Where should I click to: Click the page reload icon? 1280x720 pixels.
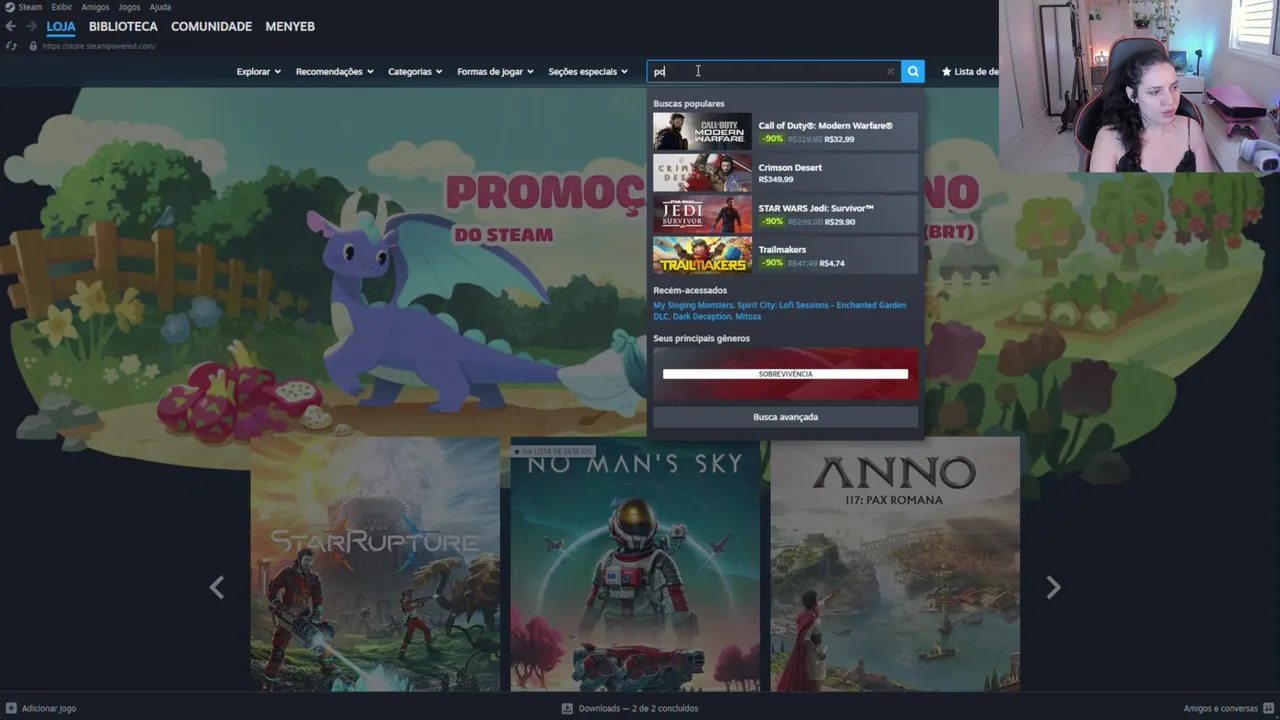11,46
